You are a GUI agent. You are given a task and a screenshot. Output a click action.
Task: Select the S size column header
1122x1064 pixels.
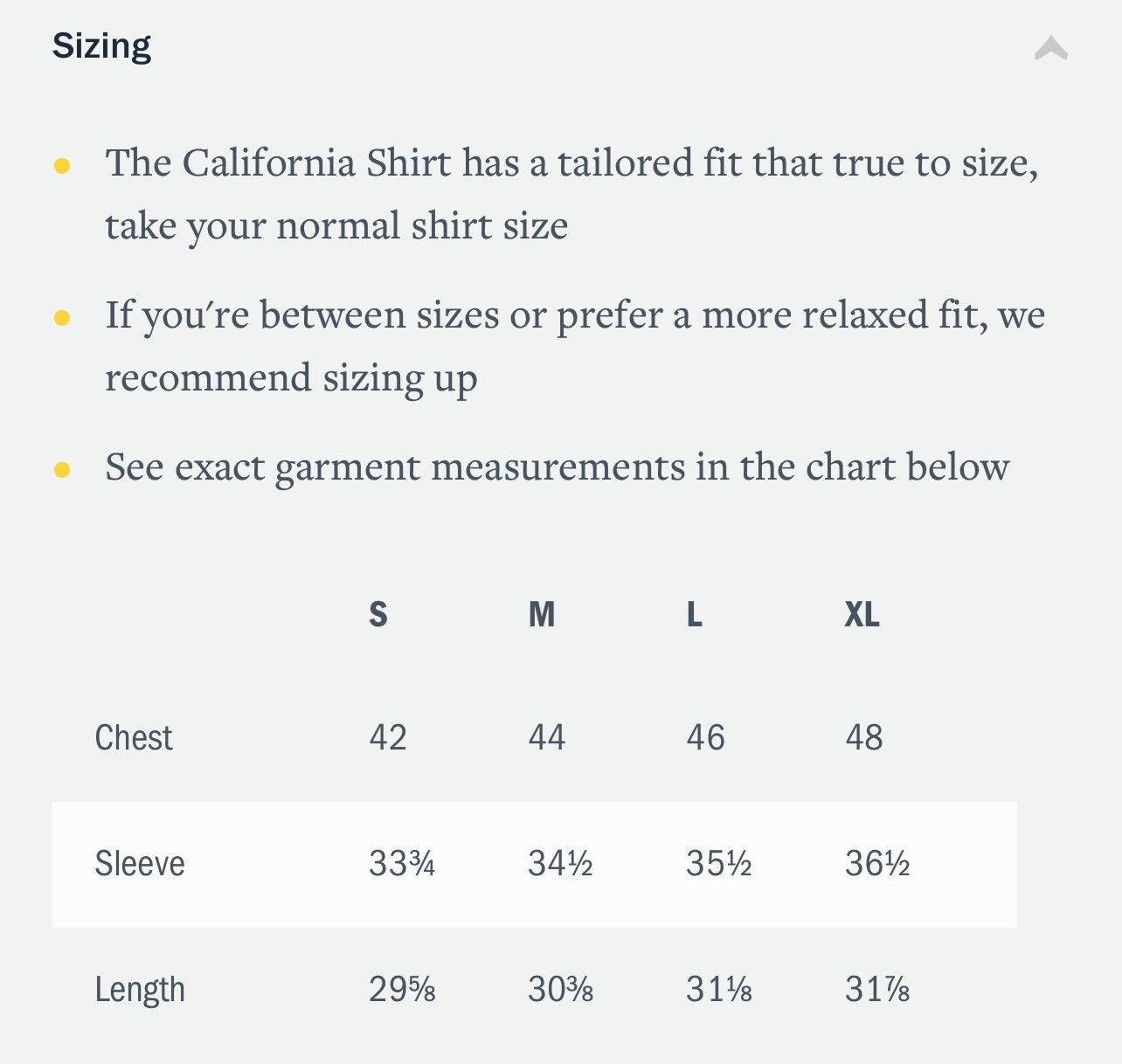[377, 614]
